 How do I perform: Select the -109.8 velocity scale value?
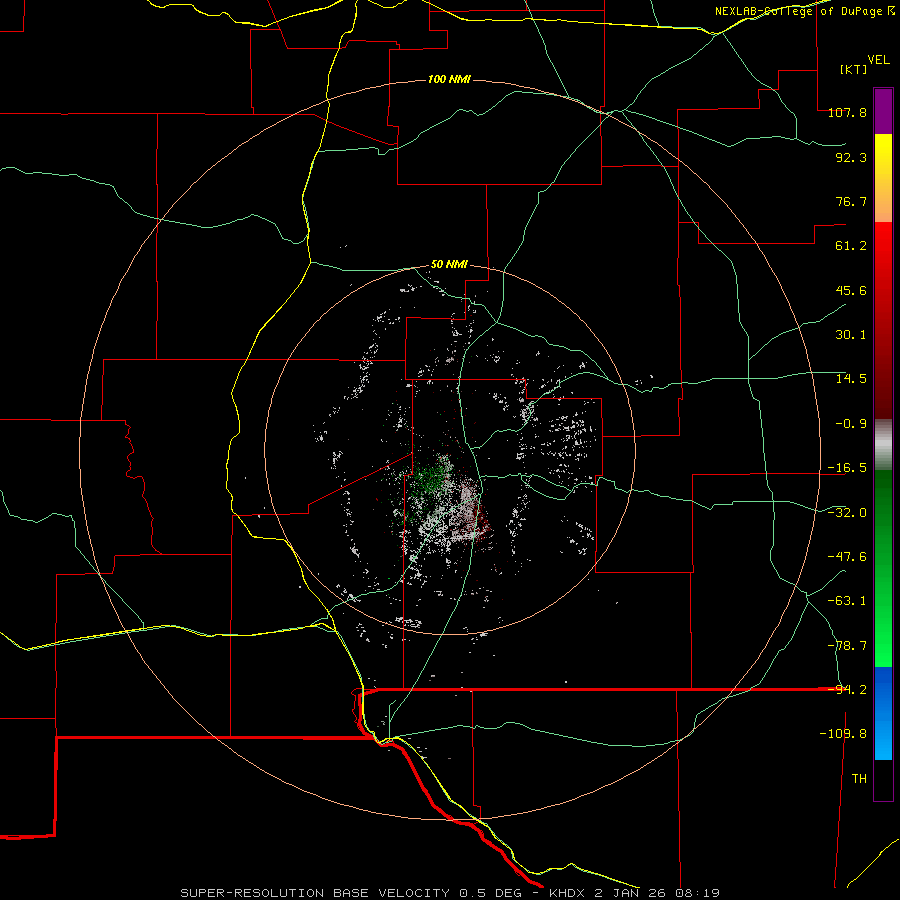click(843, 734)
